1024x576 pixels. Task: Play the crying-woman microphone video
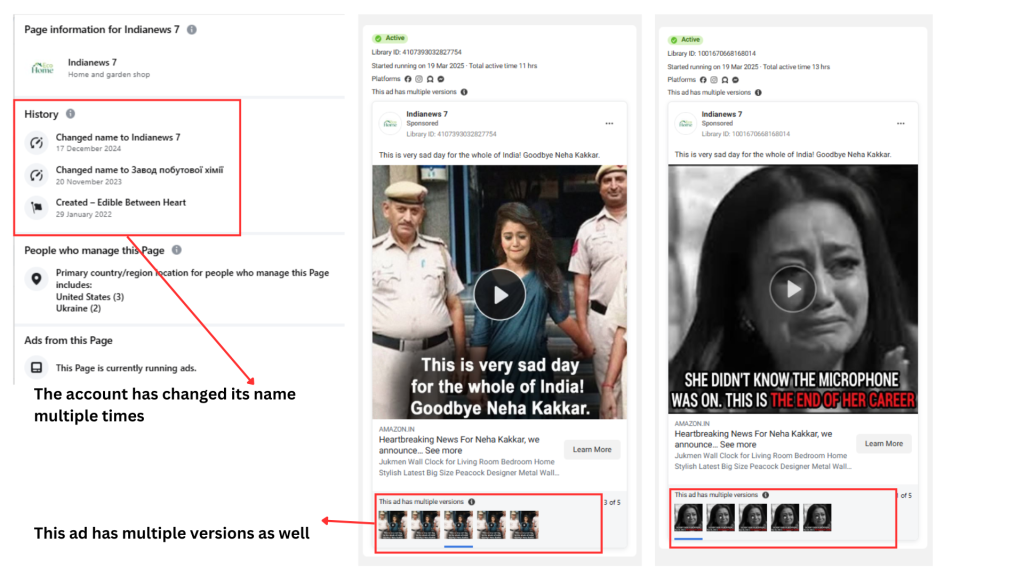point(793,289)
